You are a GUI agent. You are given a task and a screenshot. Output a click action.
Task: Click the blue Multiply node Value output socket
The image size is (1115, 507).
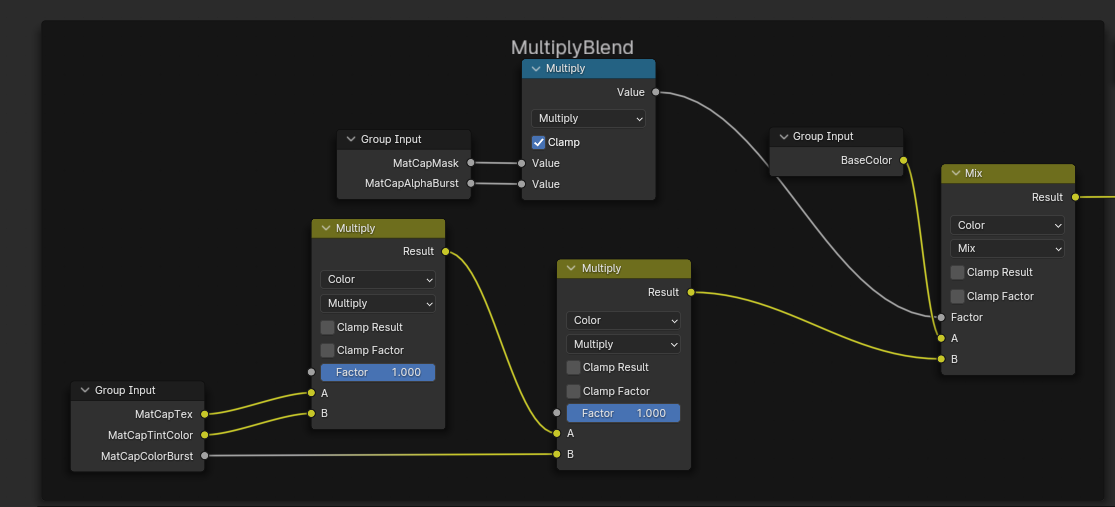[x=655, y=92]
